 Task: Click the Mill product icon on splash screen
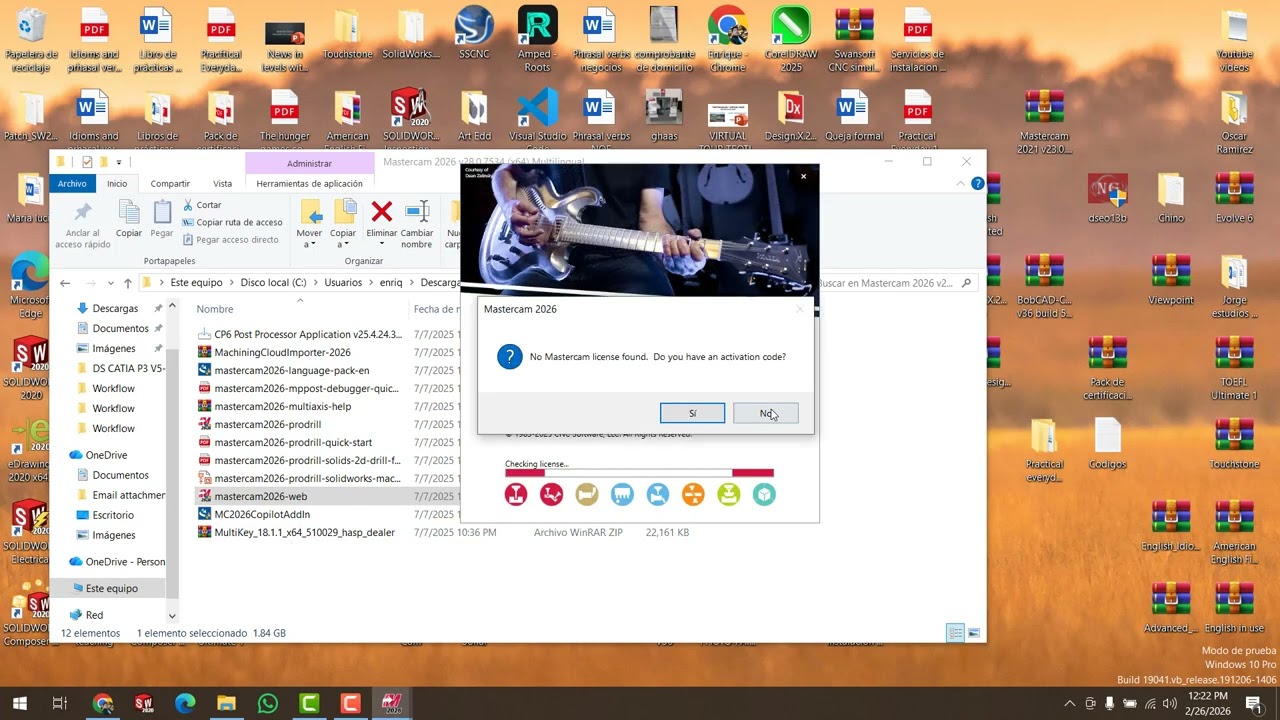pos(516,494)
